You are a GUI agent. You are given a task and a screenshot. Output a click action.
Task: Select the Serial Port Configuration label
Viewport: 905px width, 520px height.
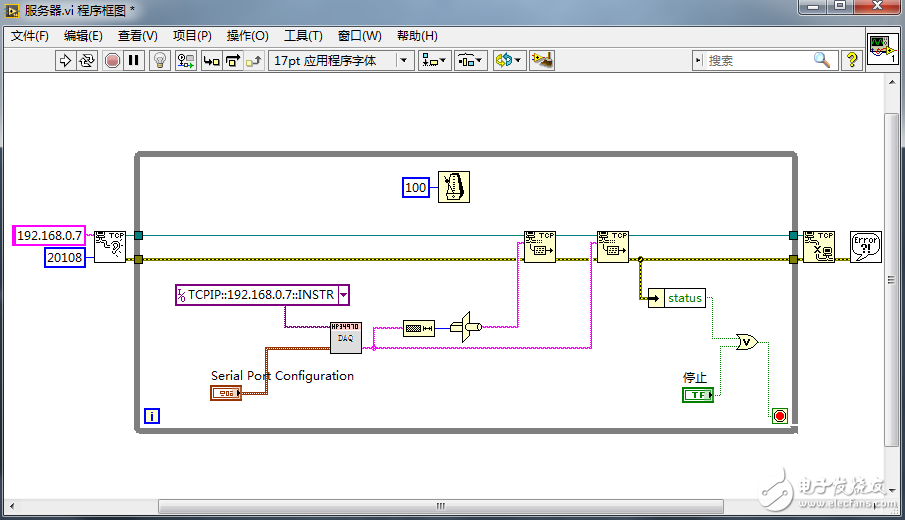(282, 376)
